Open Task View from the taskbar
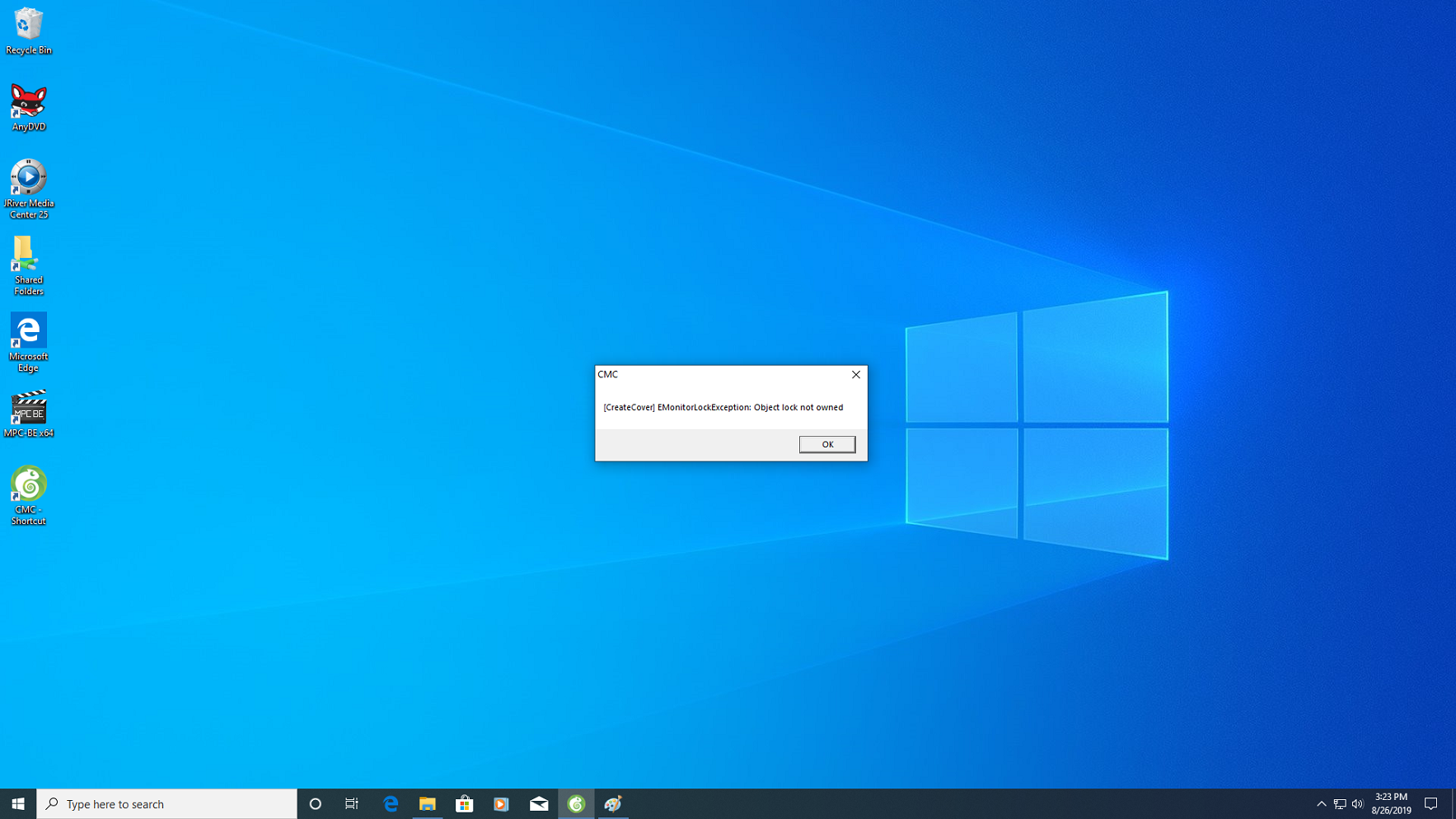Image resolution: width=1456 pixels, height=819 pixels. tap(352, 804)
